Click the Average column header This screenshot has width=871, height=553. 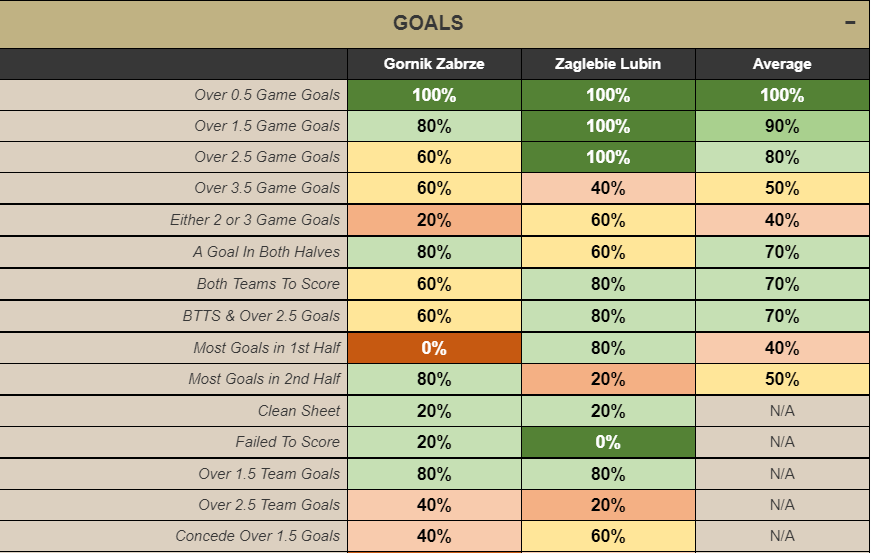point(782,64)
